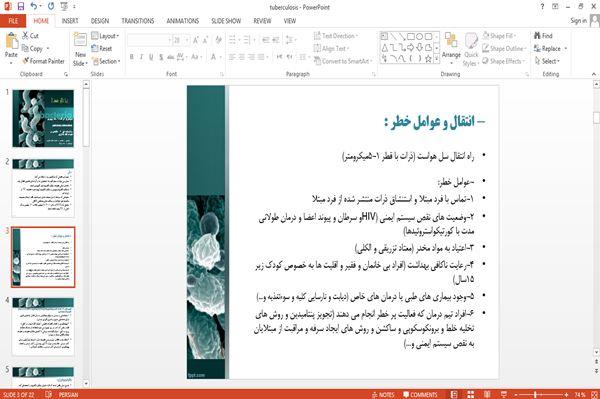Switch to the REVIEW tab
Screen dimensions: 600x399
[262, 21]
